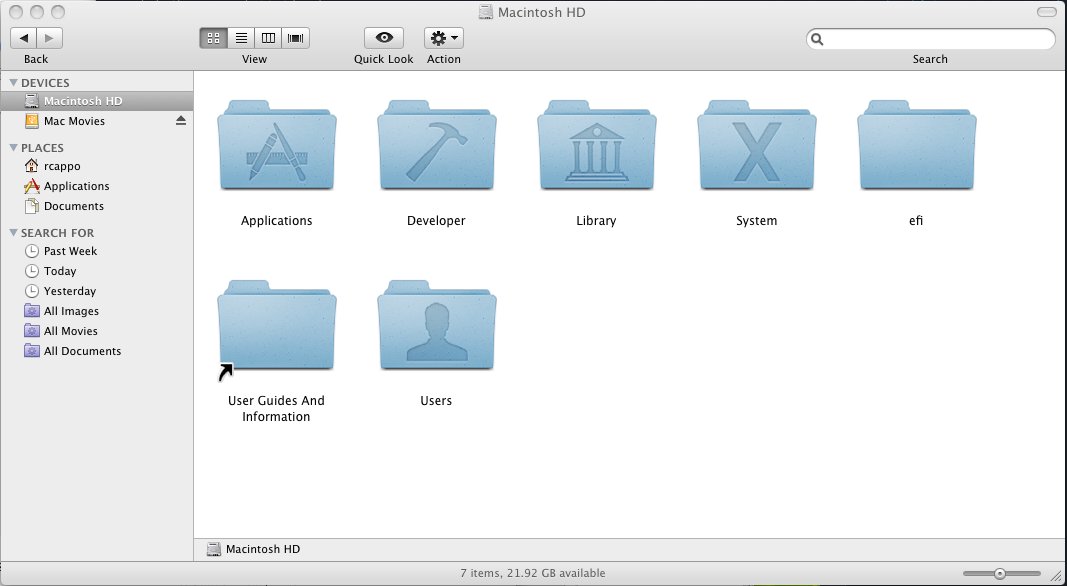Switch to Cover Flow view
This screenshot has width=1067, height=586.
[295, 38]
